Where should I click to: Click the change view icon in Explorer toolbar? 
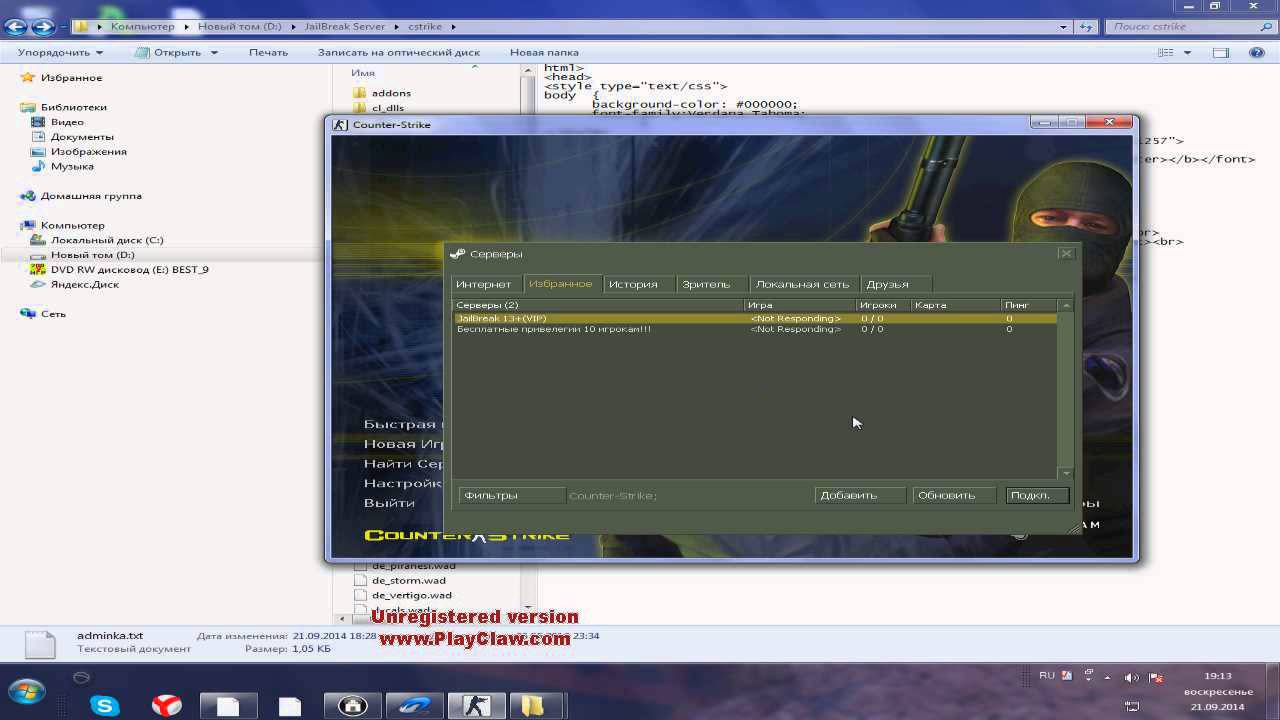(x=1165, y=52)
